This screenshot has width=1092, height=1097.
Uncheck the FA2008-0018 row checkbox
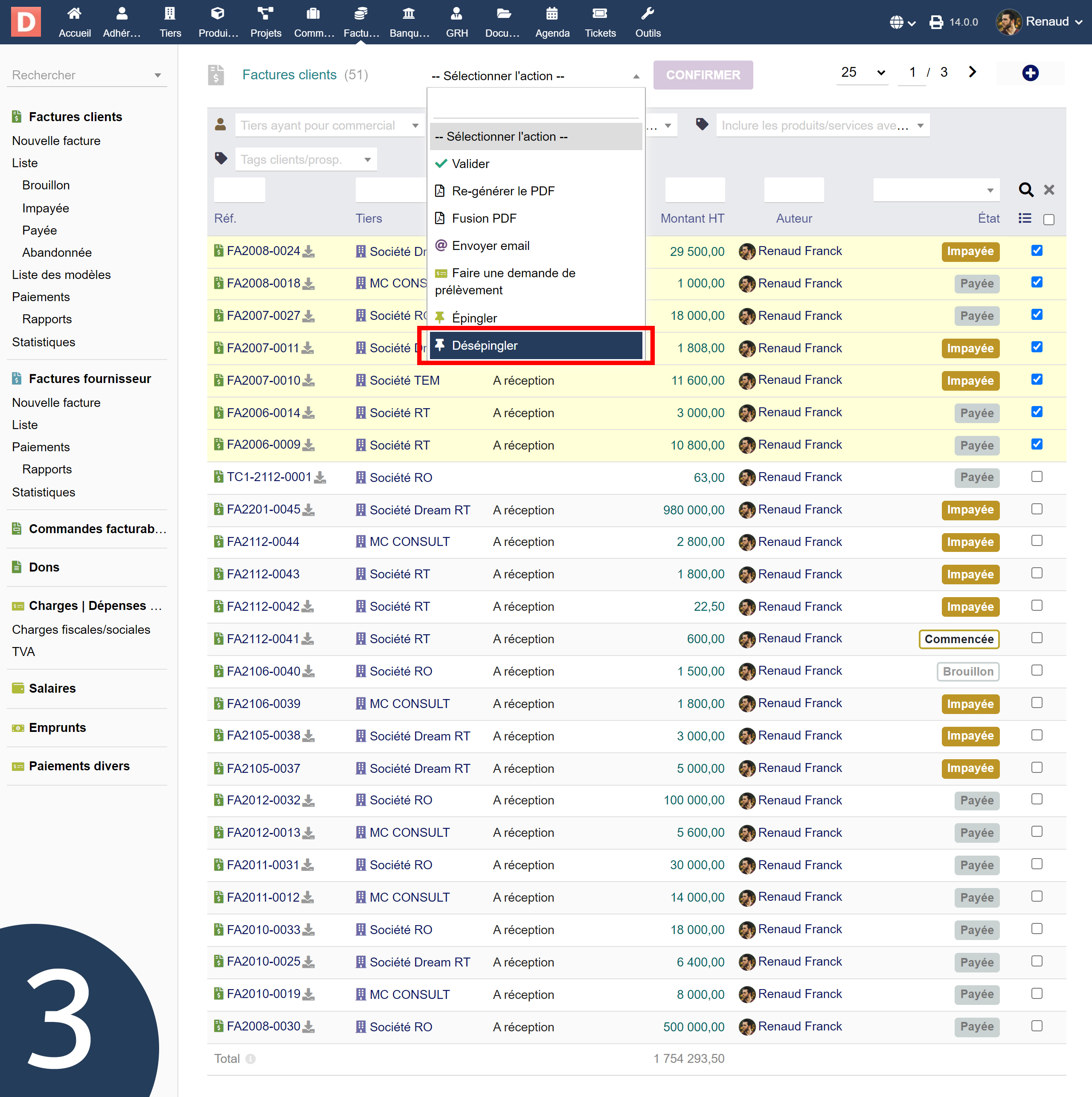(x=1037, y=282)
